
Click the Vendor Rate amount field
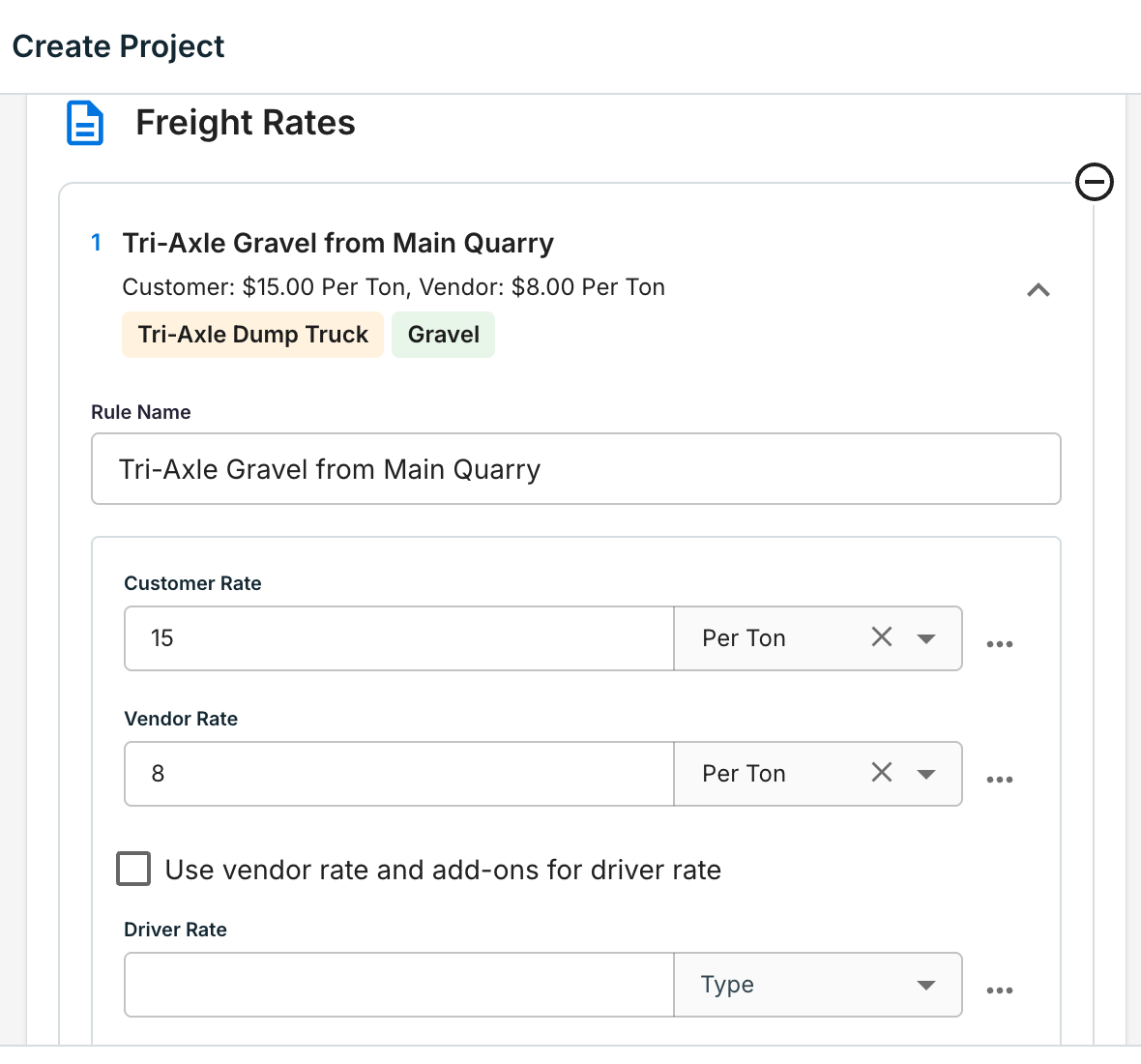pyautogui.click(x=398, y=774)
